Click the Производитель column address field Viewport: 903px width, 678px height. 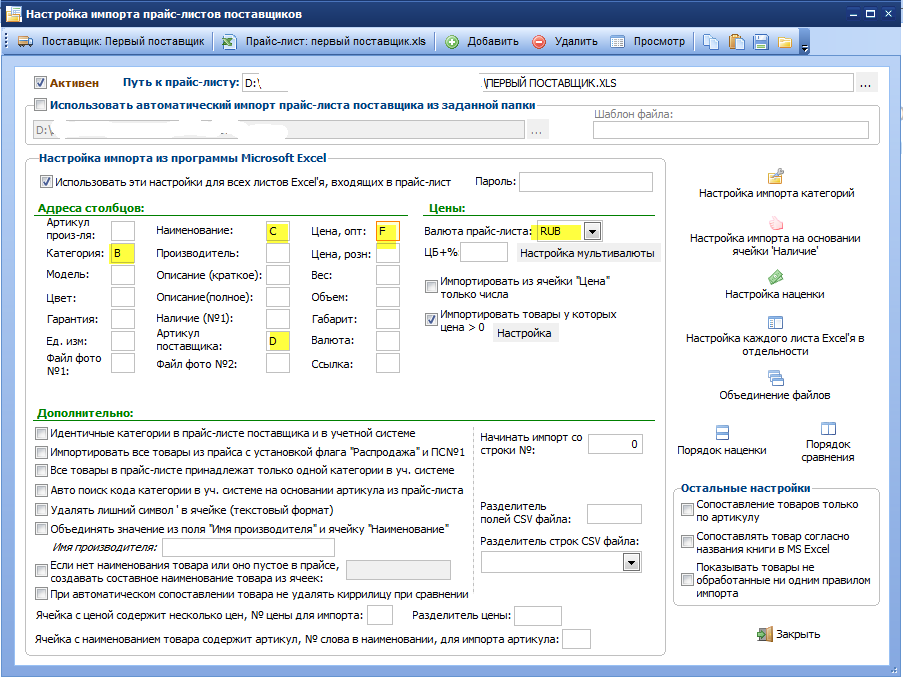coord(278,253)
